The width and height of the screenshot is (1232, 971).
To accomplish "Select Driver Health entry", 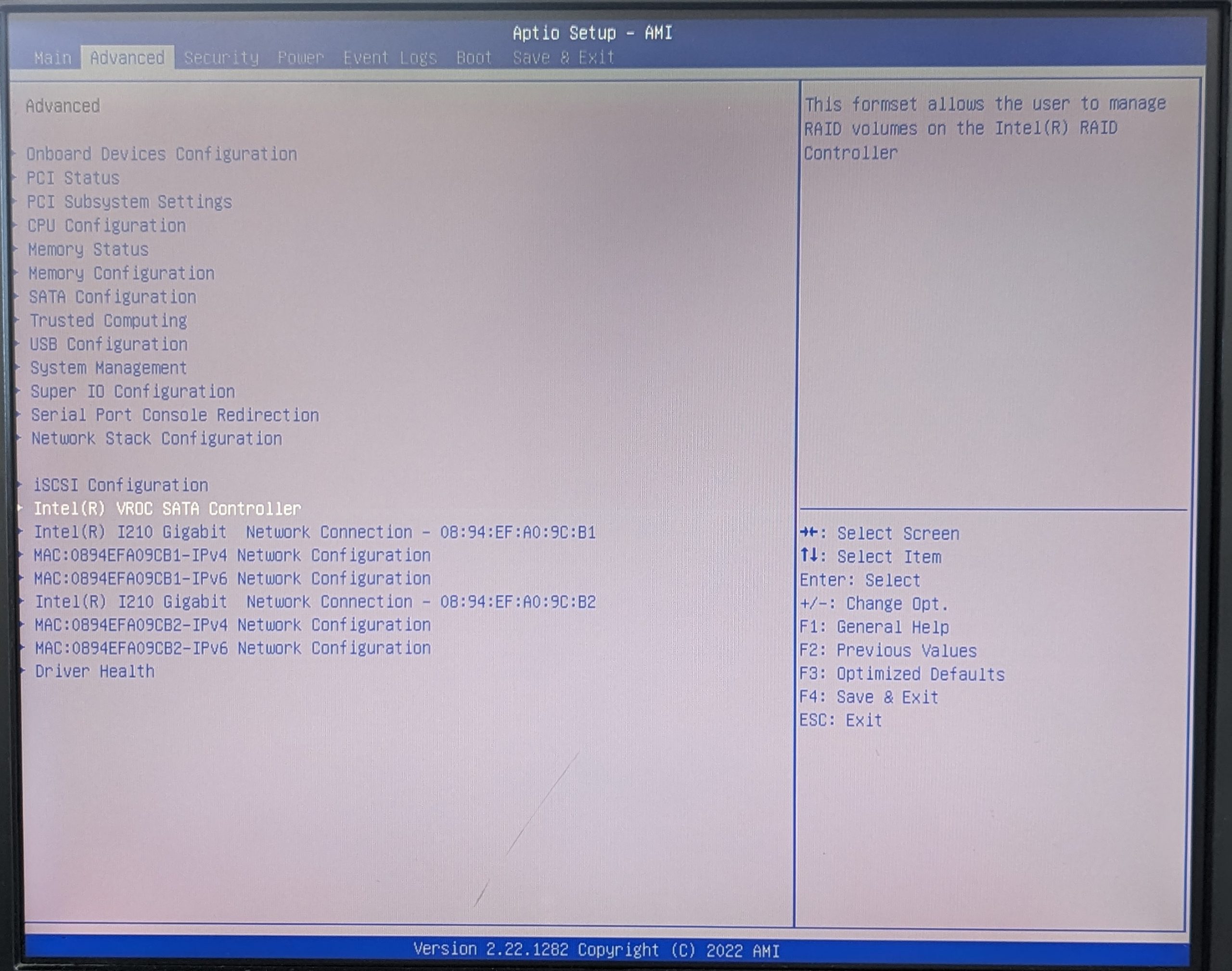I will click(x=95, y=671).
